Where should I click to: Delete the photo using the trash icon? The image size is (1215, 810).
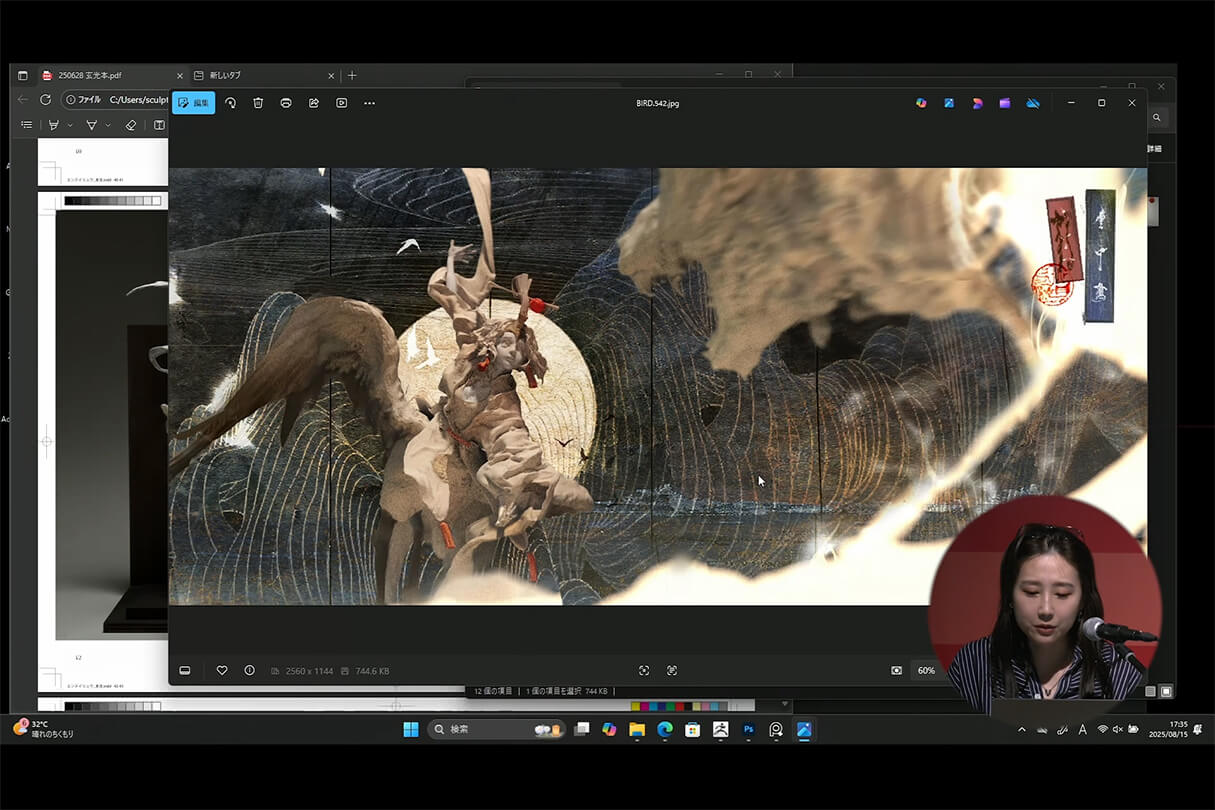(258, 103)
